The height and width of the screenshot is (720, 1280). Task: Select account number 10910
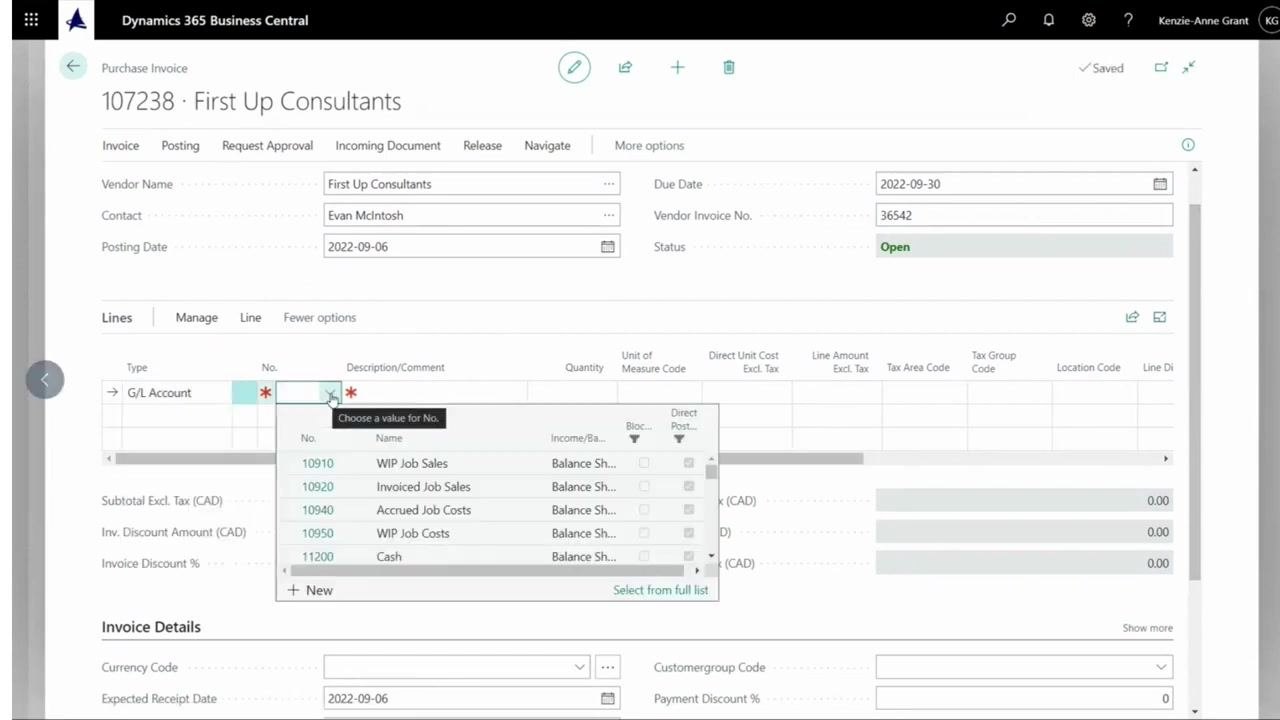317,463
